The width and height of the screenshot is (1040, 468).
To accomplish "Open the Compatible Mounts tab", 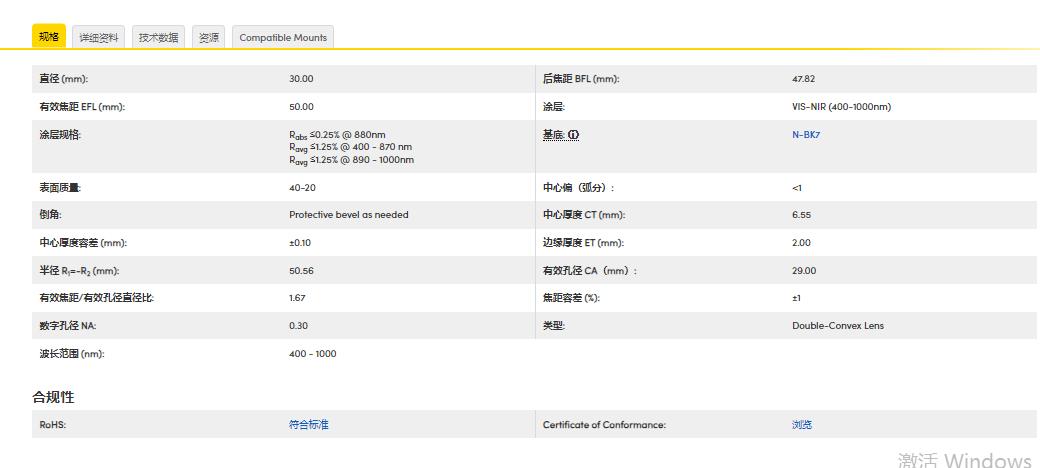I will coord(283,37).
